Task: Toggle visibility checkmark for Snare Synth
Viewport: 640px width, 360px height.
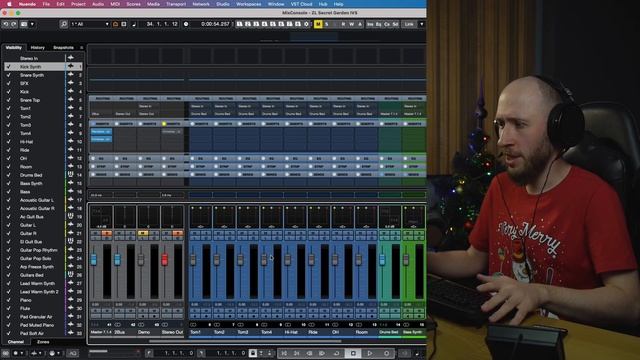Action: (x=9, y=75)
